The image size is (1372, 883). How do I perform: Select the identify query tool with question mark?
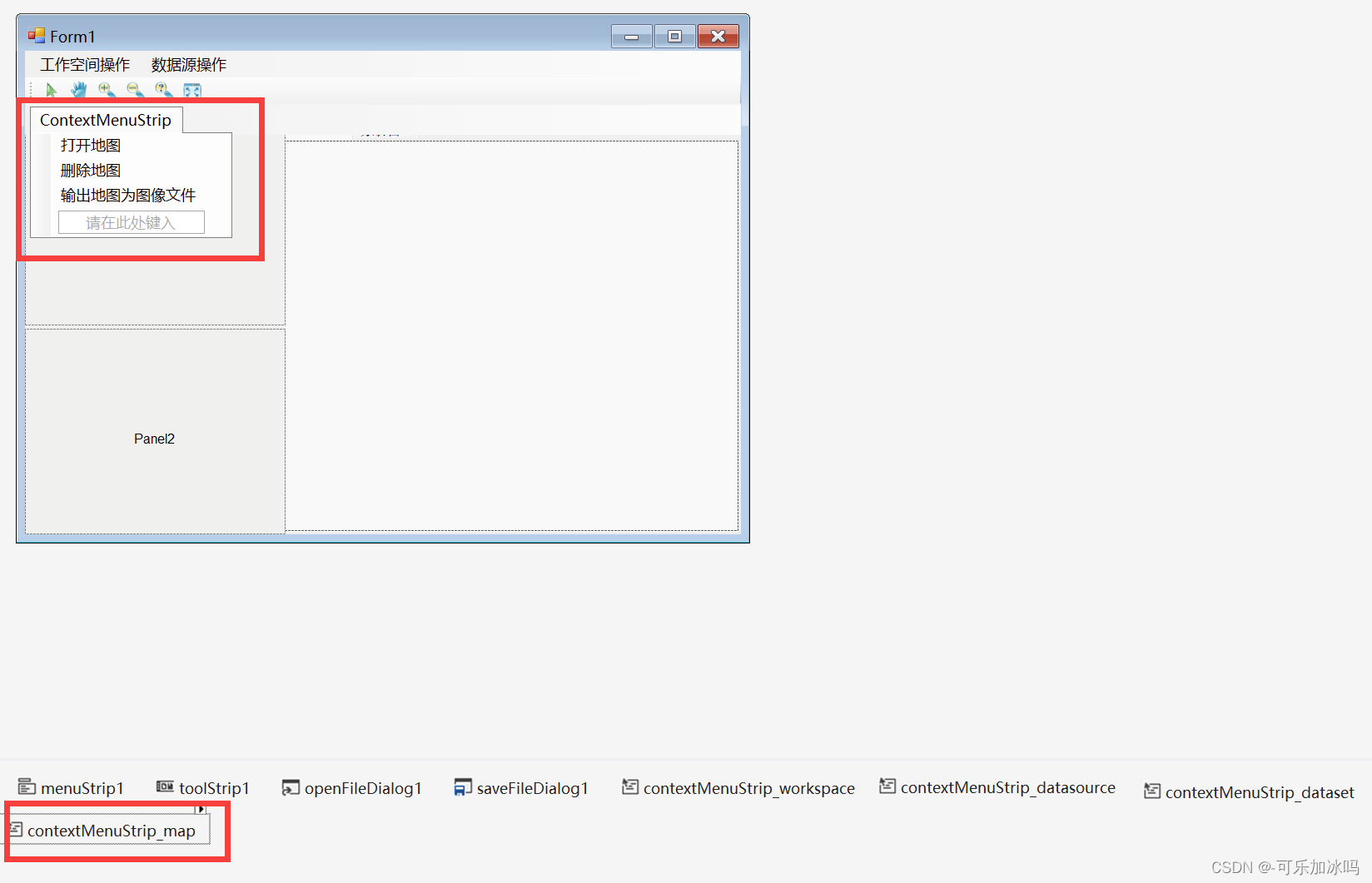[x=163, y=89]
